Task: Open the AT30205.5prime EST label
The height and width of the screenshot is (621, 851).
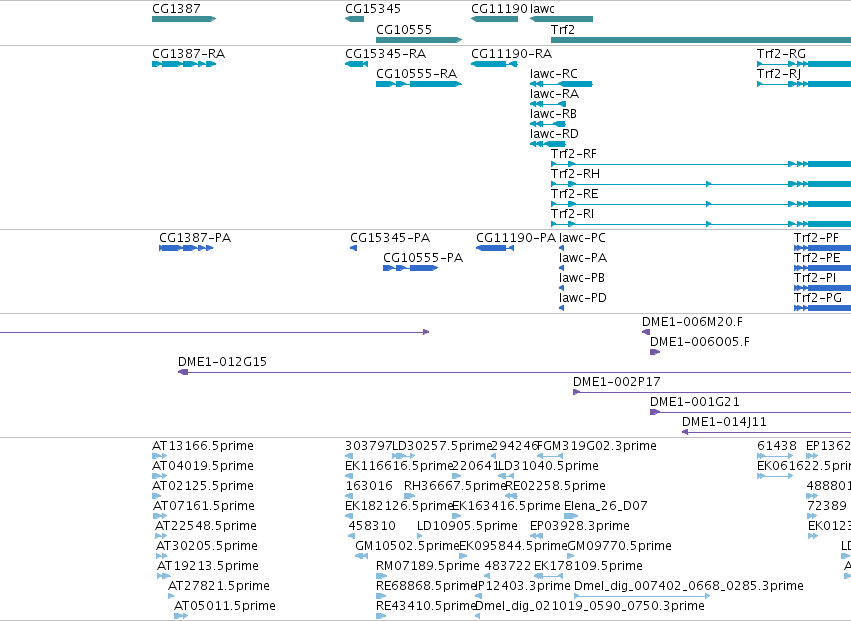Action: [x=207, y=547]
